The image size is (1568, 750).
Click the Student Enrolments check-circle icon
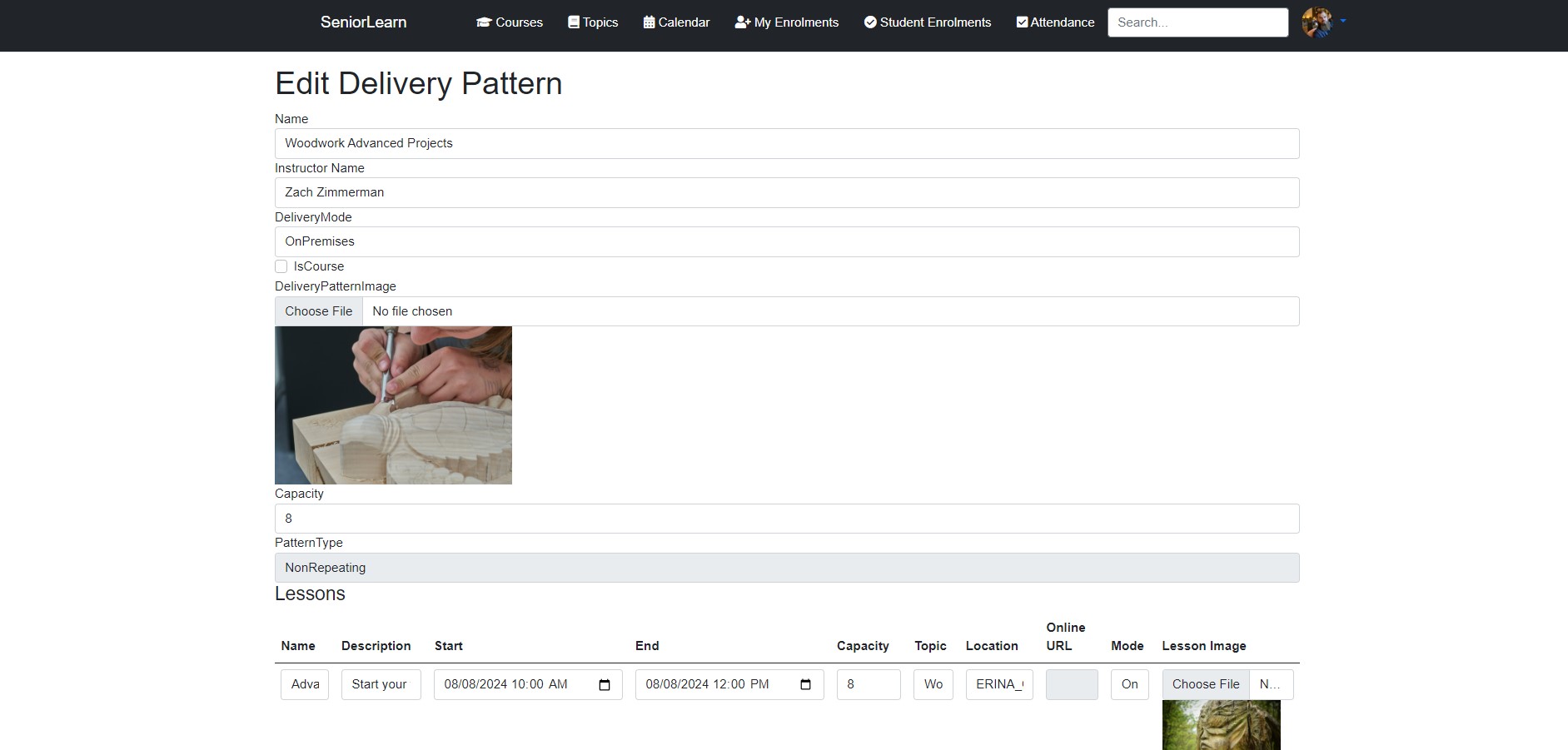pyautogui.click(x=870, y=22)
